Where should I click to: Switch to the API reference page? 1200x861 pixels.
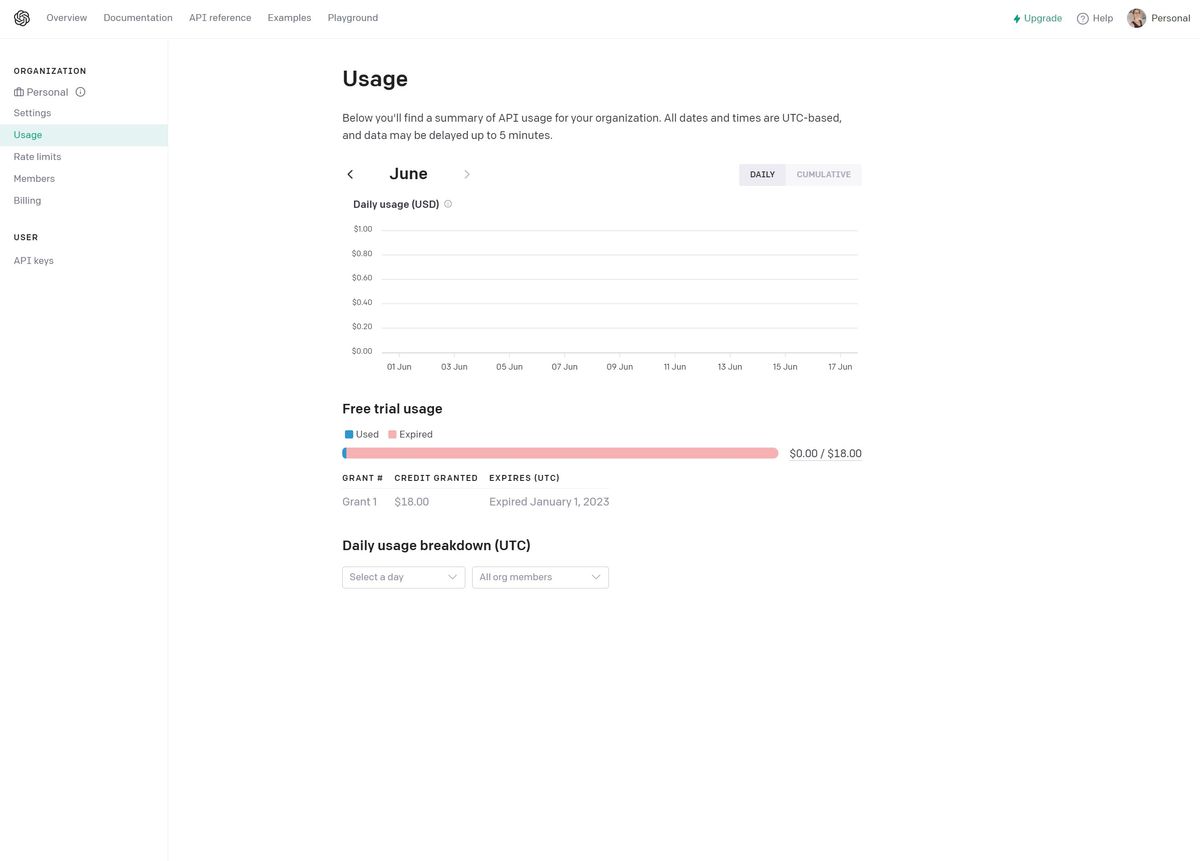click(x=220, y=18)
